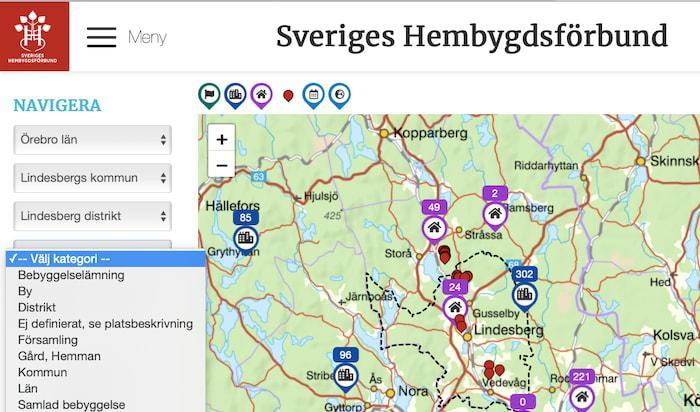Screen dimensions: 700x412
Task: Click the Kolsva label on map
Action: (x=674, y=335)
